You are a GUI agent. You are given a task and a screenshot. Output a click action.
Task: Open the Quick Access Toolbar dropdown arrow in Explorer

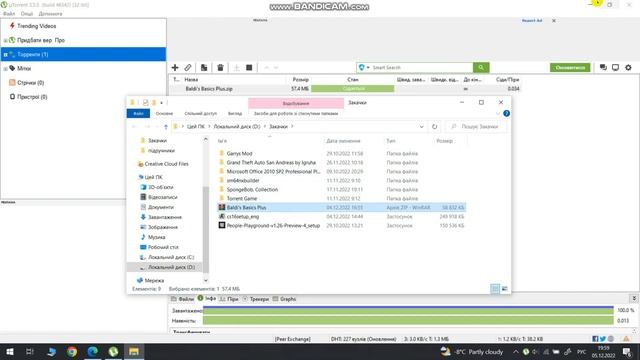(x=162, y=102)
